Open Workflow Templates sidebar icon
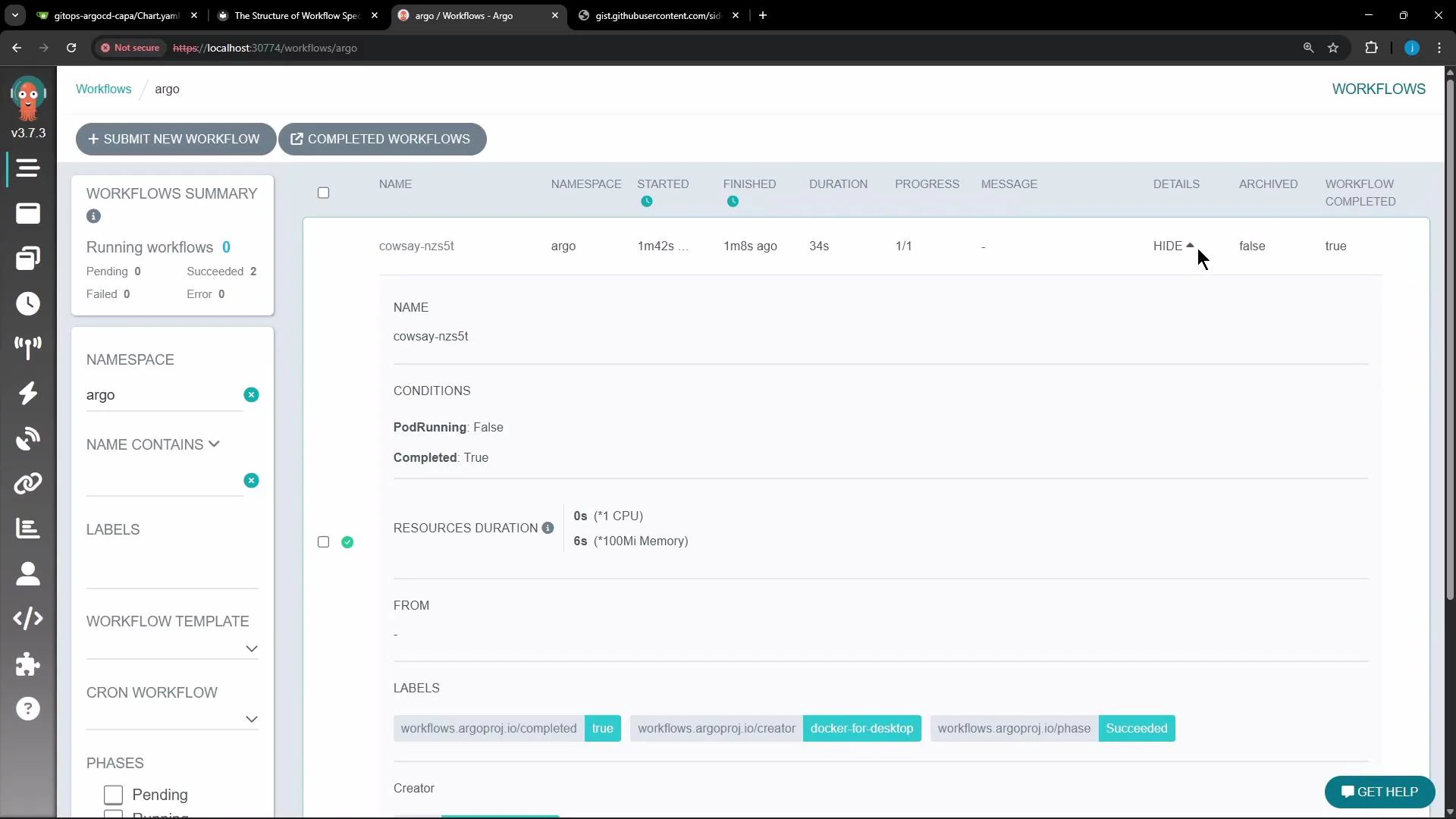This screenshot has width=1456, height=819. [28, 213]
